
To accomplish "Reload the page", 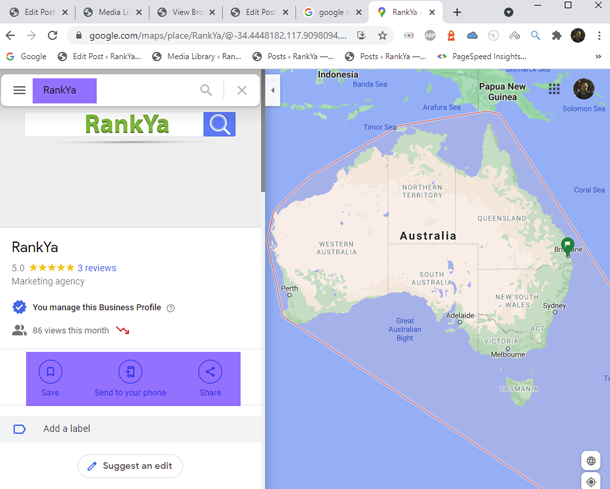I will pos(53,36).
